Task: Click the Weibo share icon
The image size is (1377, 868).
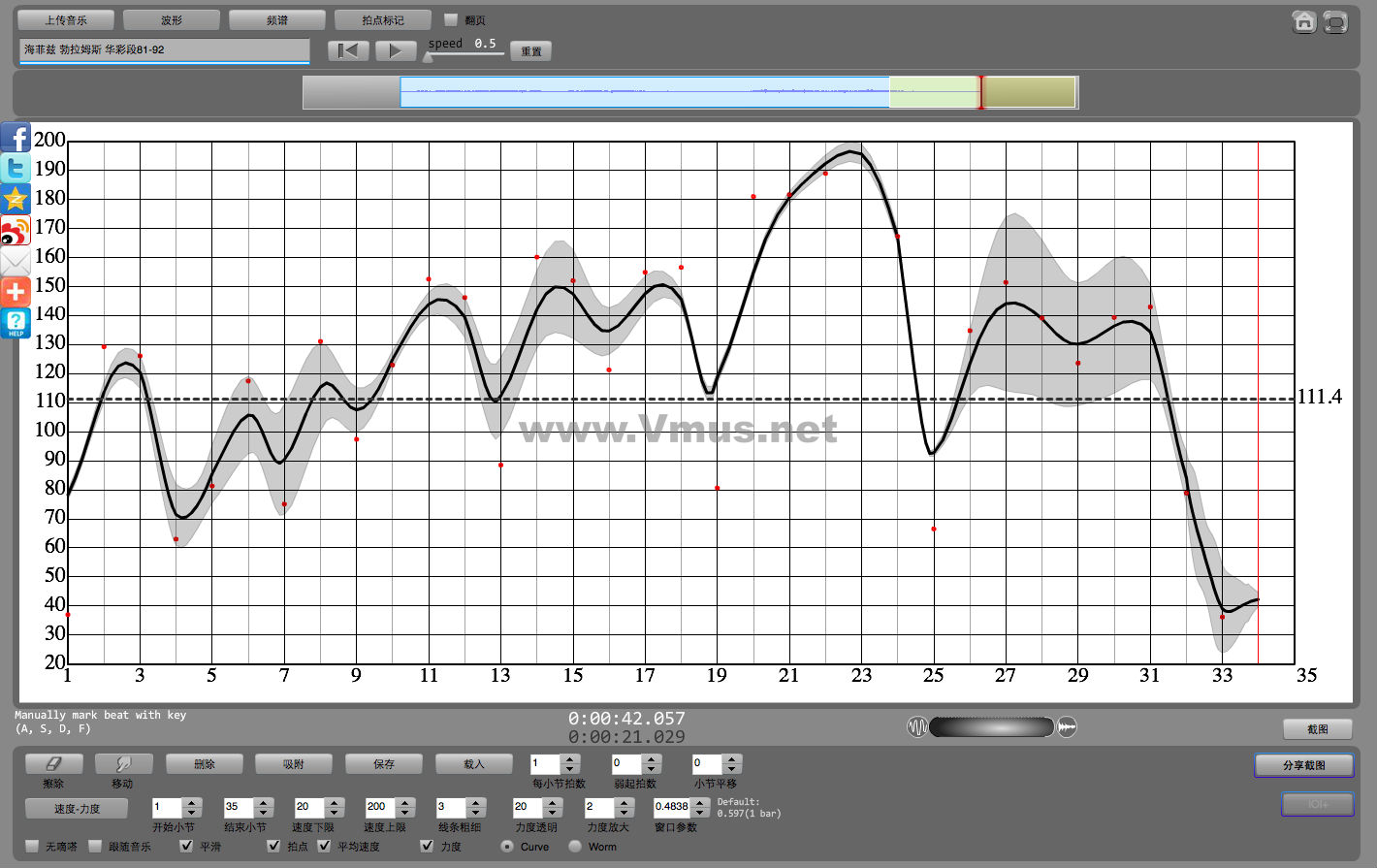Action: coord(16,231)
